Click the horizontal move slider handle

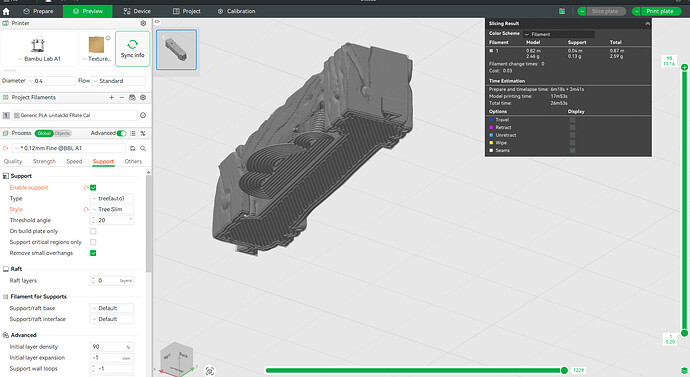tap(564, 370)
